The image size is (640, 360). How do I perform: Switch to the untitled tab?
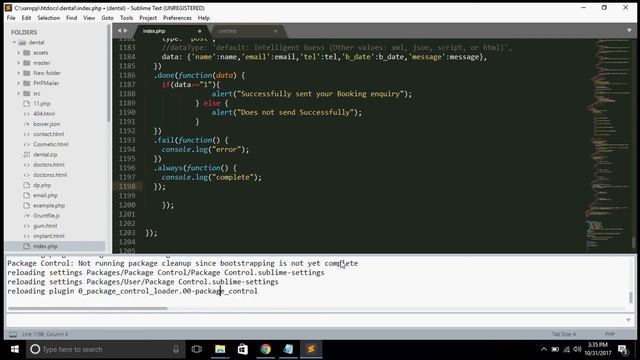(x=245, y=31)
